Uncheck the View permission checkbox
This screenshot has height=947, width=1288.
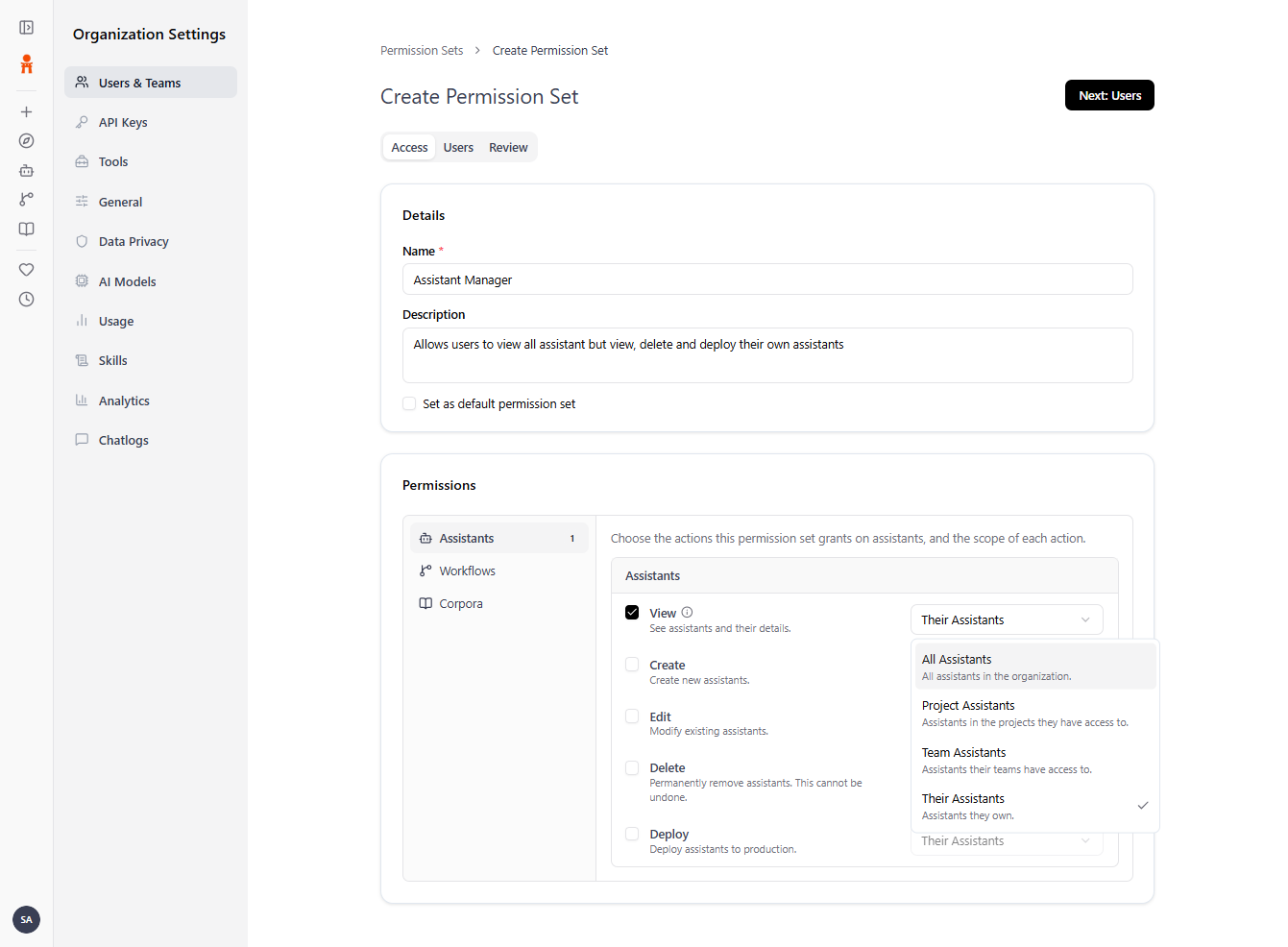pyautogui.click(x=632, y=613)
